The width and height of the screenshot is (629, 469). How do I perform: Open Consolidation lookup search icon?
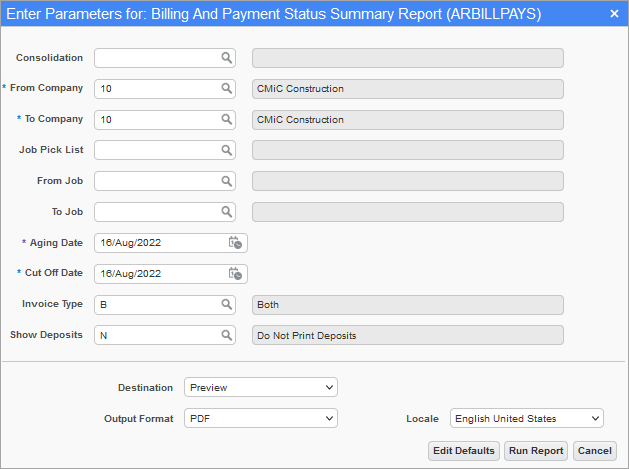tap(227, 58)
